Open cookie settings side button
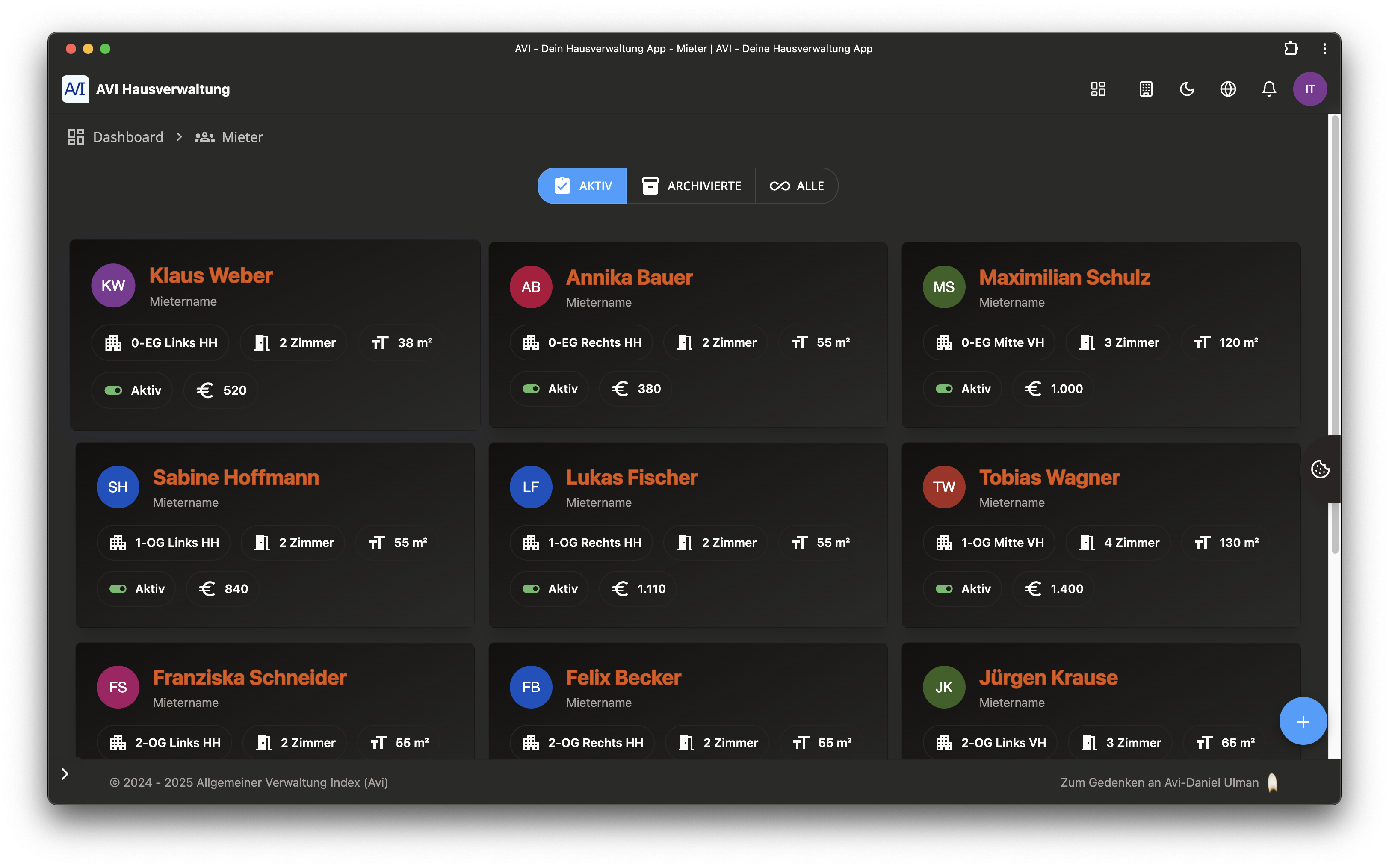The image size is (1389, 868). (x=1320, y=469)
